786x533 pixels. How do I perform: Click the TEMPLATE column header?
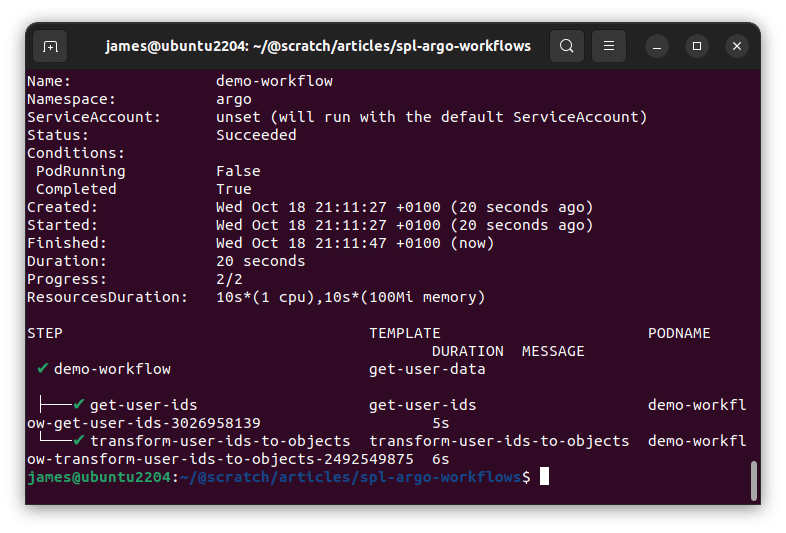(404, 333)
